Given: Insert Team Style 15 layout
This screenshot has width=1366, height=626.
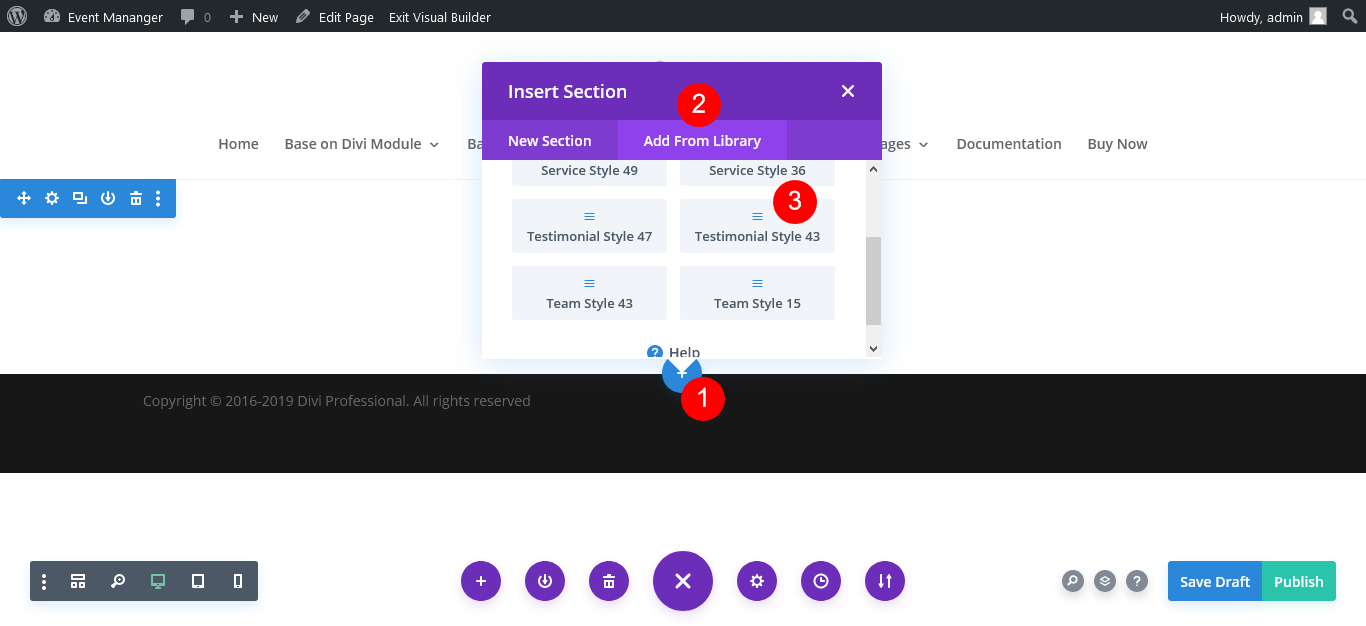Looking at the screenshot, I should pos(757,293).
